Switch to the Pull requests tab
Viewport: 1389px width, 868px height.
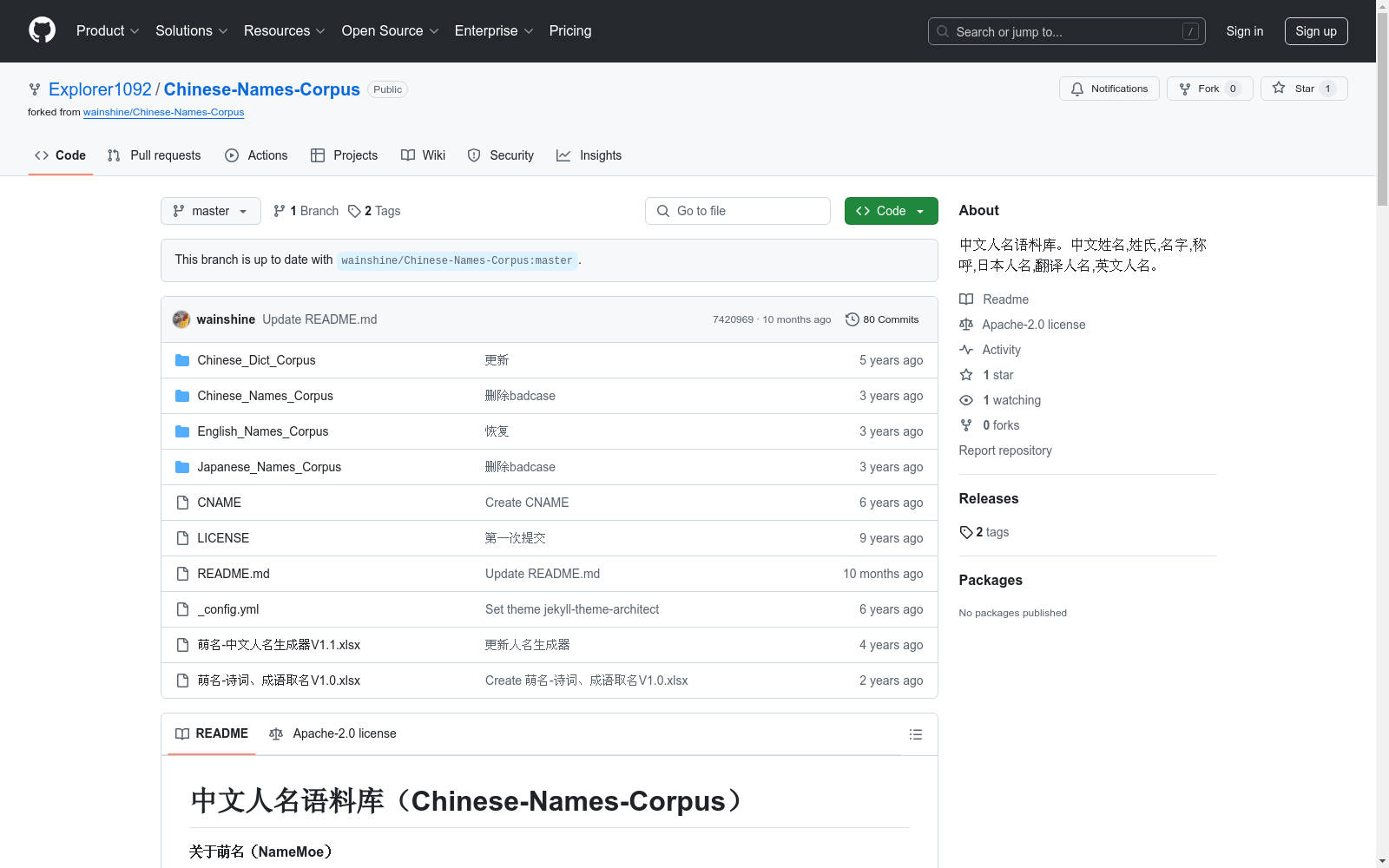click(x=155, y=155)
